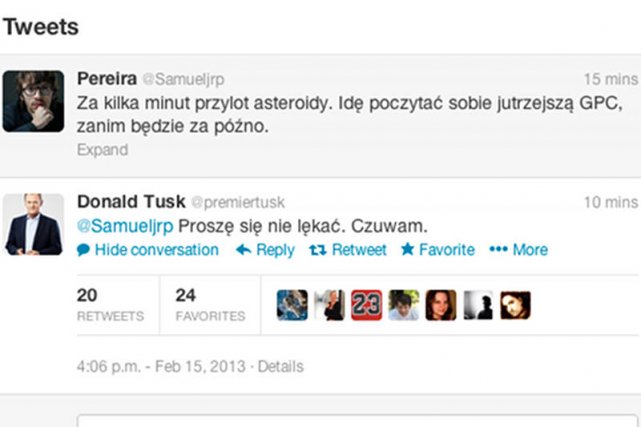The width and height of the screenshot is (641, 427).
Task: Select the first blue avatar in the favoriters row
Action: pyautogui.click(x=292, y=305)
